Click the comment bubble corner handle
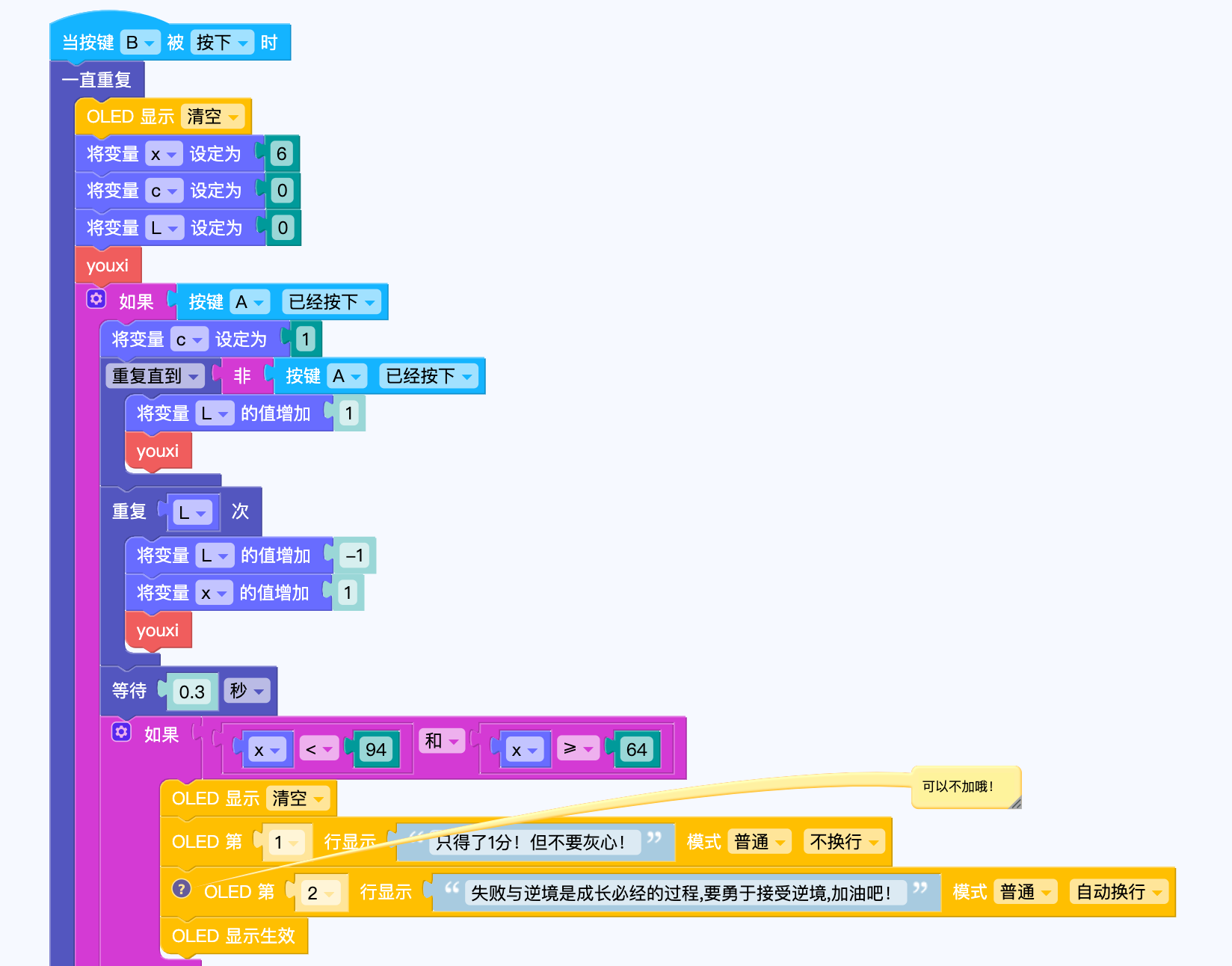The image size is (1232, 966). tap(1015, 803)
